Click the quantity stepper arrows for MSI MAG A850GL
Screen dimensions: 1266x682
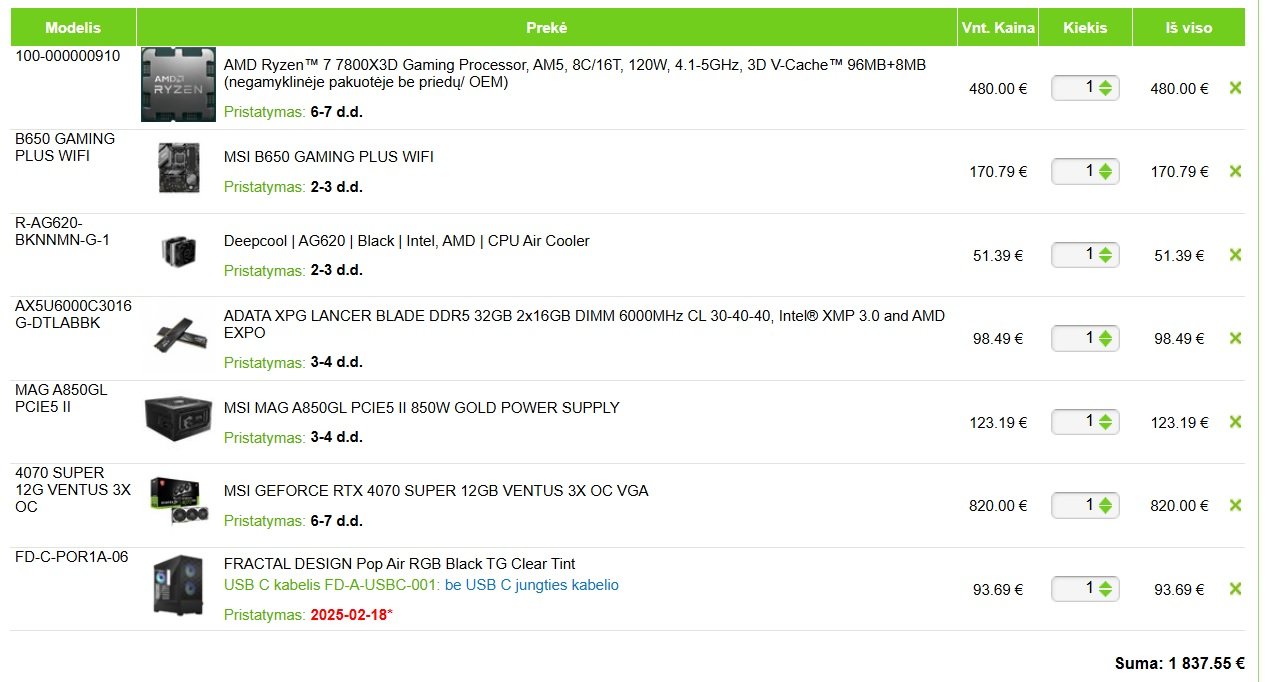point(1105,422)
